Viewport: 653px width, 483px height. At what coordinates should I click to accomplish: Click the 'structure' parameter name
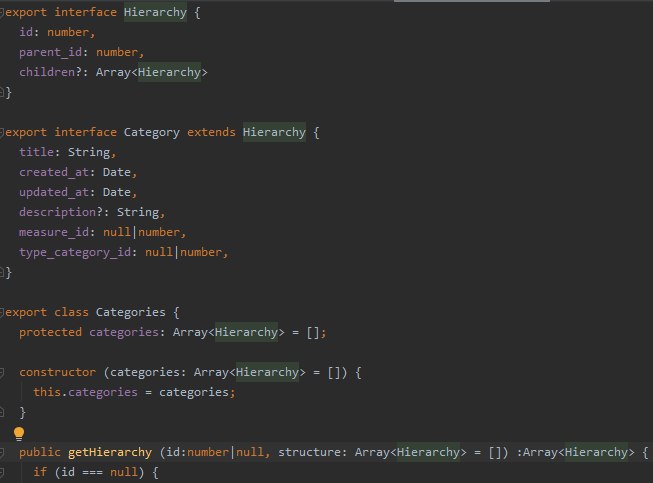point(309,452)
